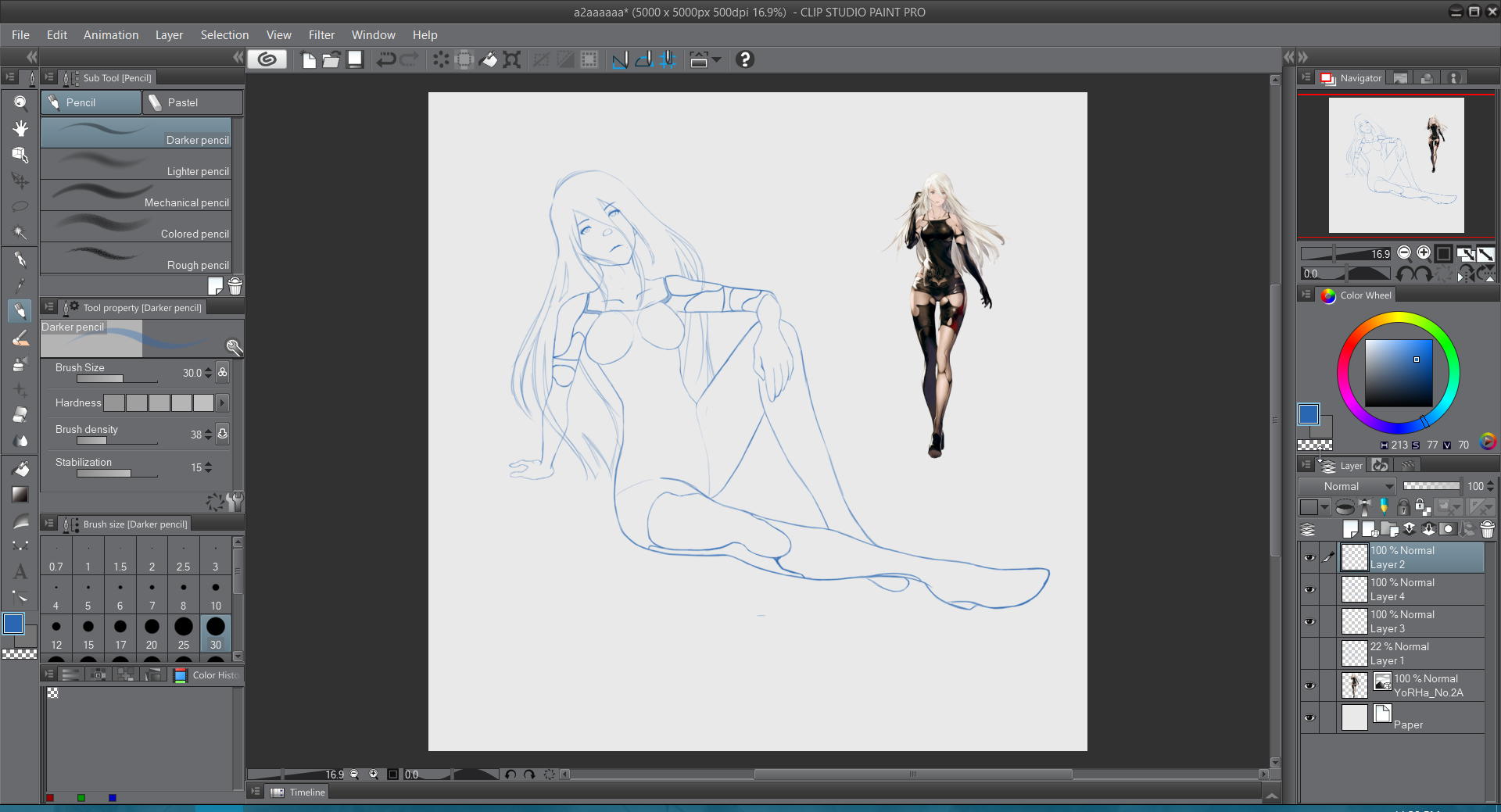Select the Auto select magic wand tool
The height and width of the screenshot is (812, 1501).
tap(20, 232)
